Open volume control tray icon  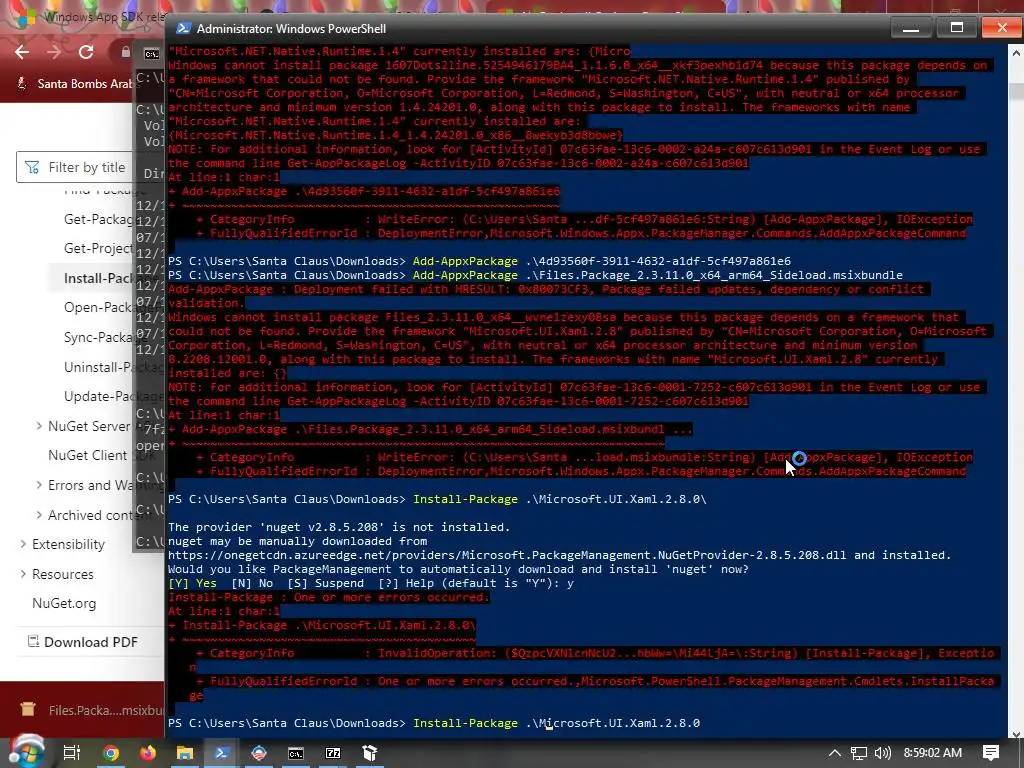coord(882,753)
